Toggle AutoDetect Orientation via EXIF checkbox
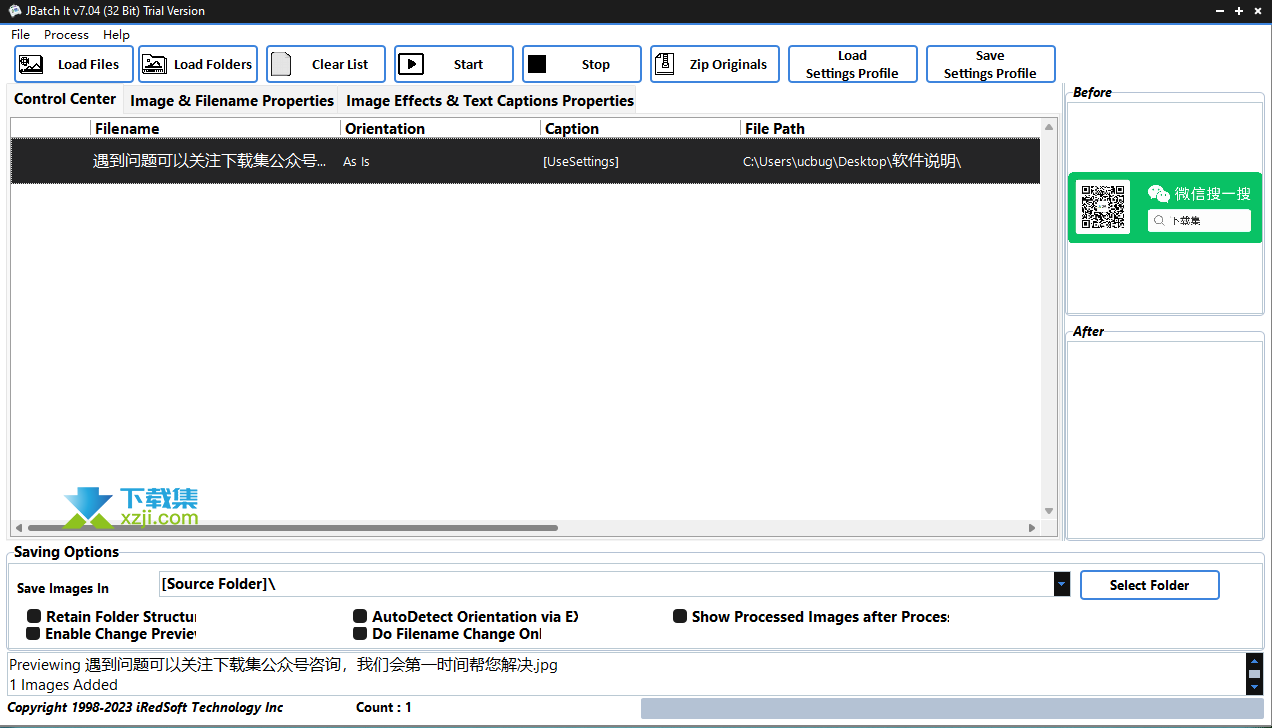Image resolution: width=1272 pixels, height=728 pixels. tap(360, 617)
